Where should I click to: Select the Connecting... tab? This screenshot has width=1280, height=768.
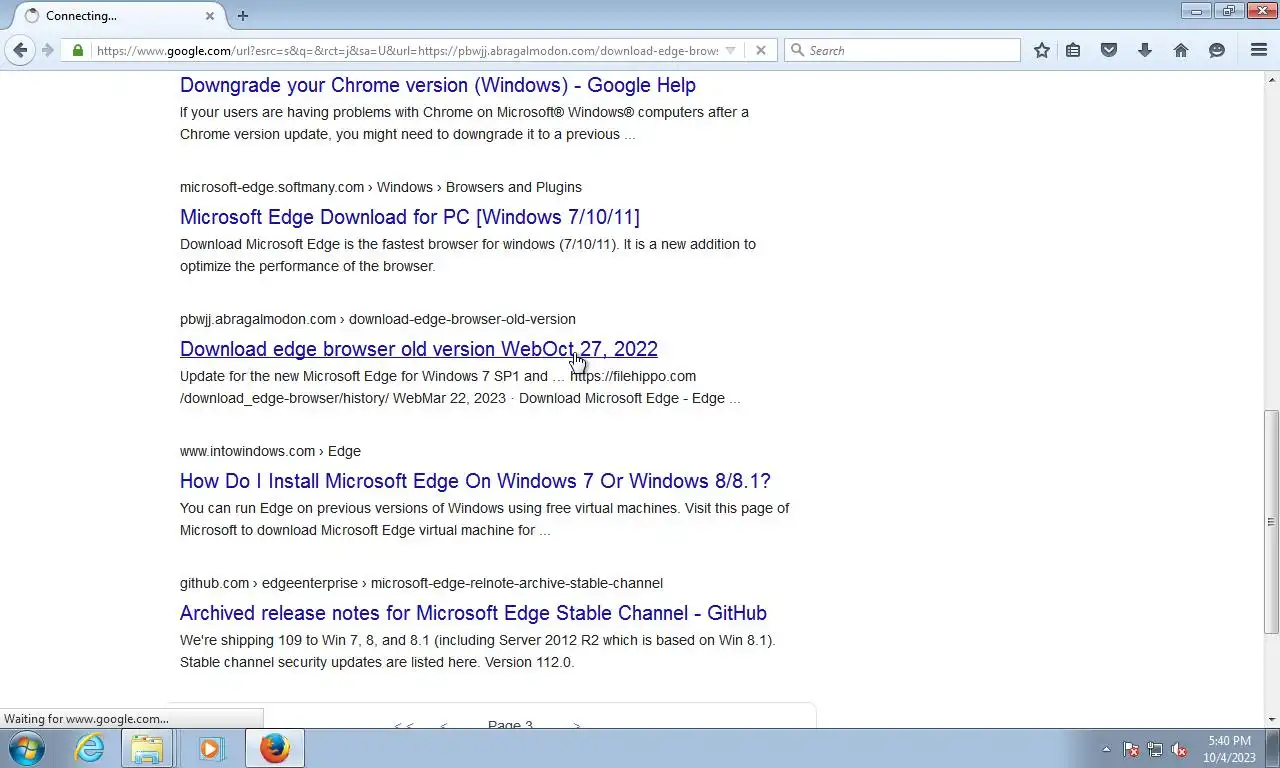[x=116, y=16]
